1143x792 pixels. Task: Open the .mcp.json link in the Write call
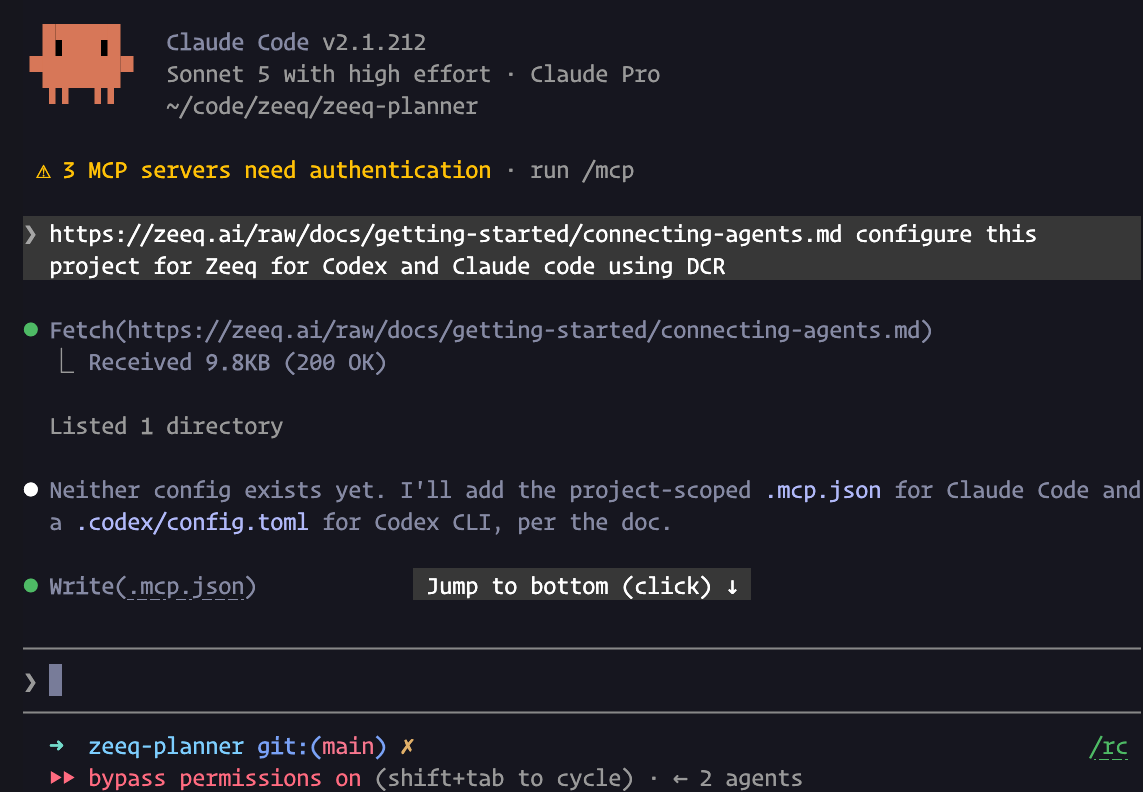coord(186,586)
